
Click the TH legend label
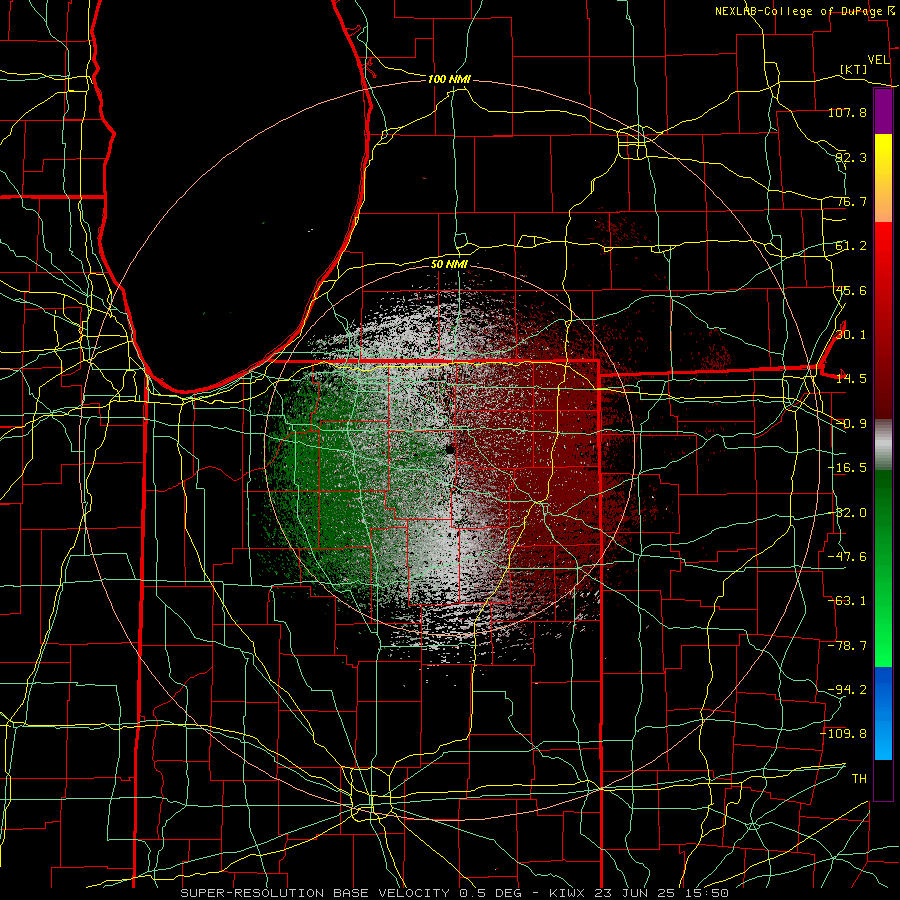pyautogui.click(x=859, y=779)
